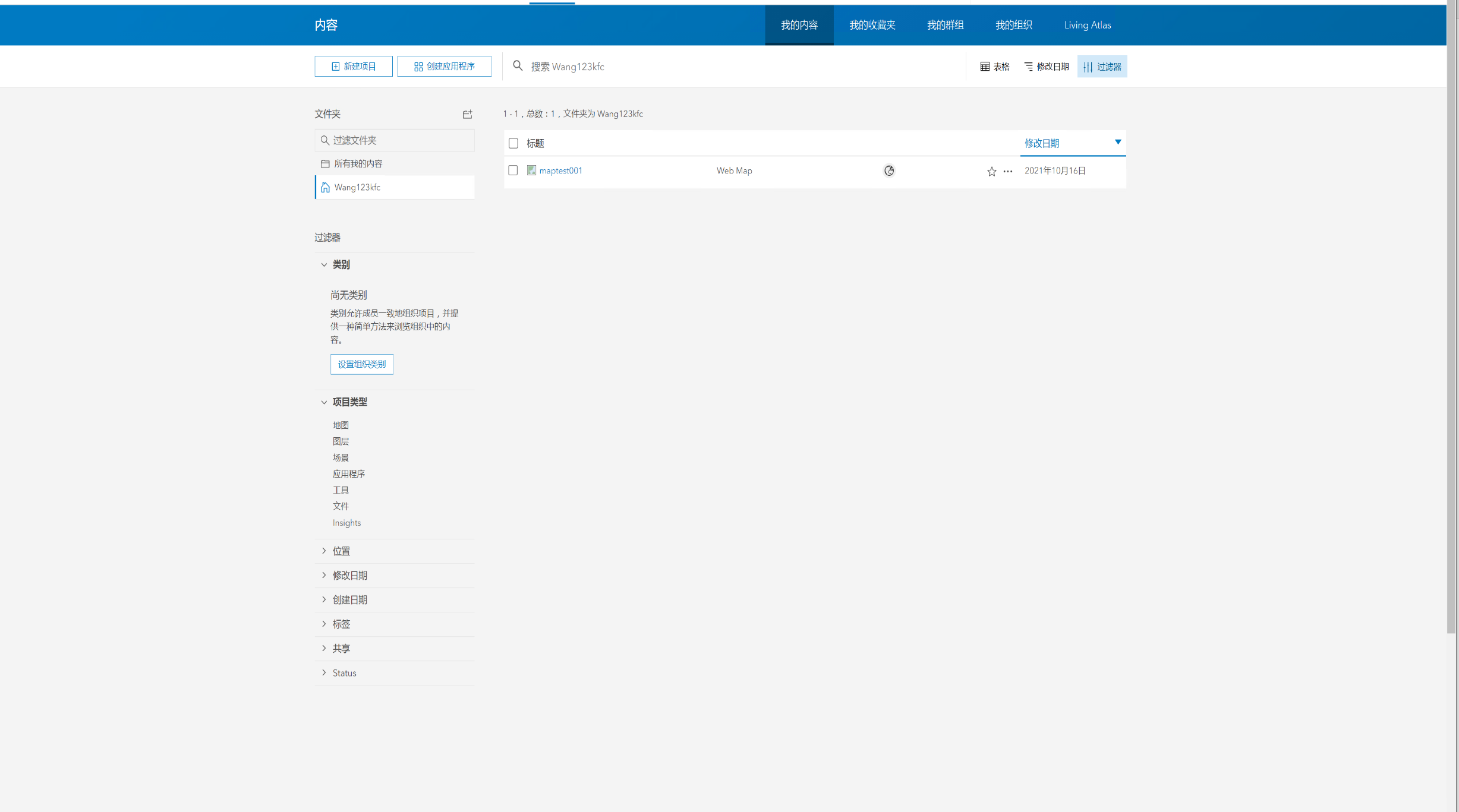Expand the 位置 filter section
The image size is (1459, 812).
click(x=324, y=551)
